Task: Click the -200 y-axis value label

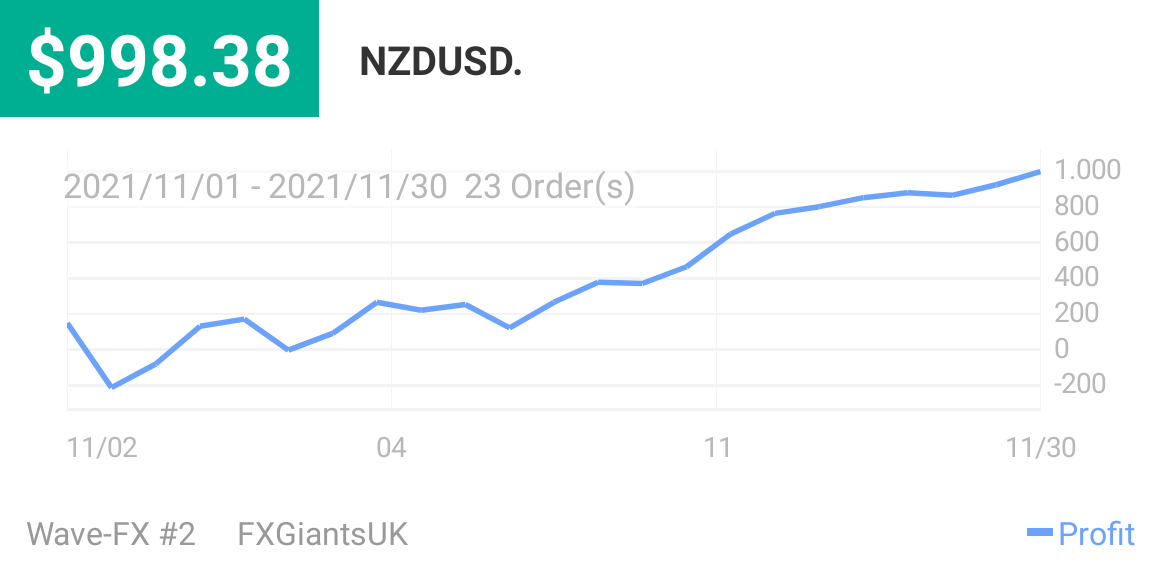Action: [x=1080, y=384]
